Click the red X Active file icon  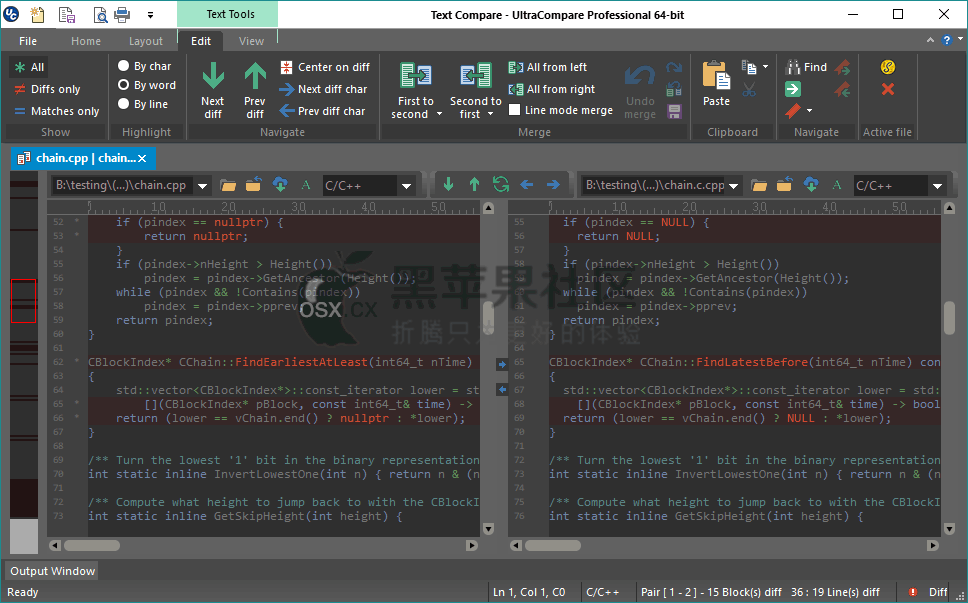(888, 89)
